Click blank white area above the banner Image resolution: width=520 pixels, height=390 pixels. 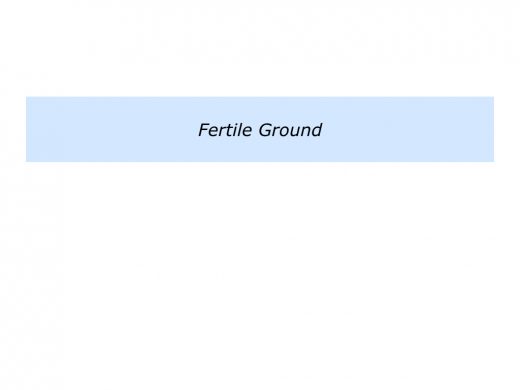pos(260,48)
